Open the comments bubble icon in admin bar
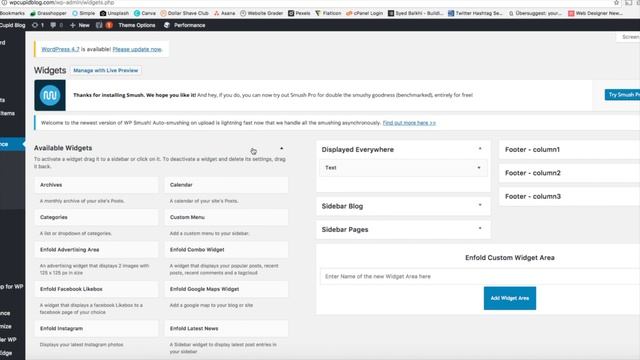 56,25
